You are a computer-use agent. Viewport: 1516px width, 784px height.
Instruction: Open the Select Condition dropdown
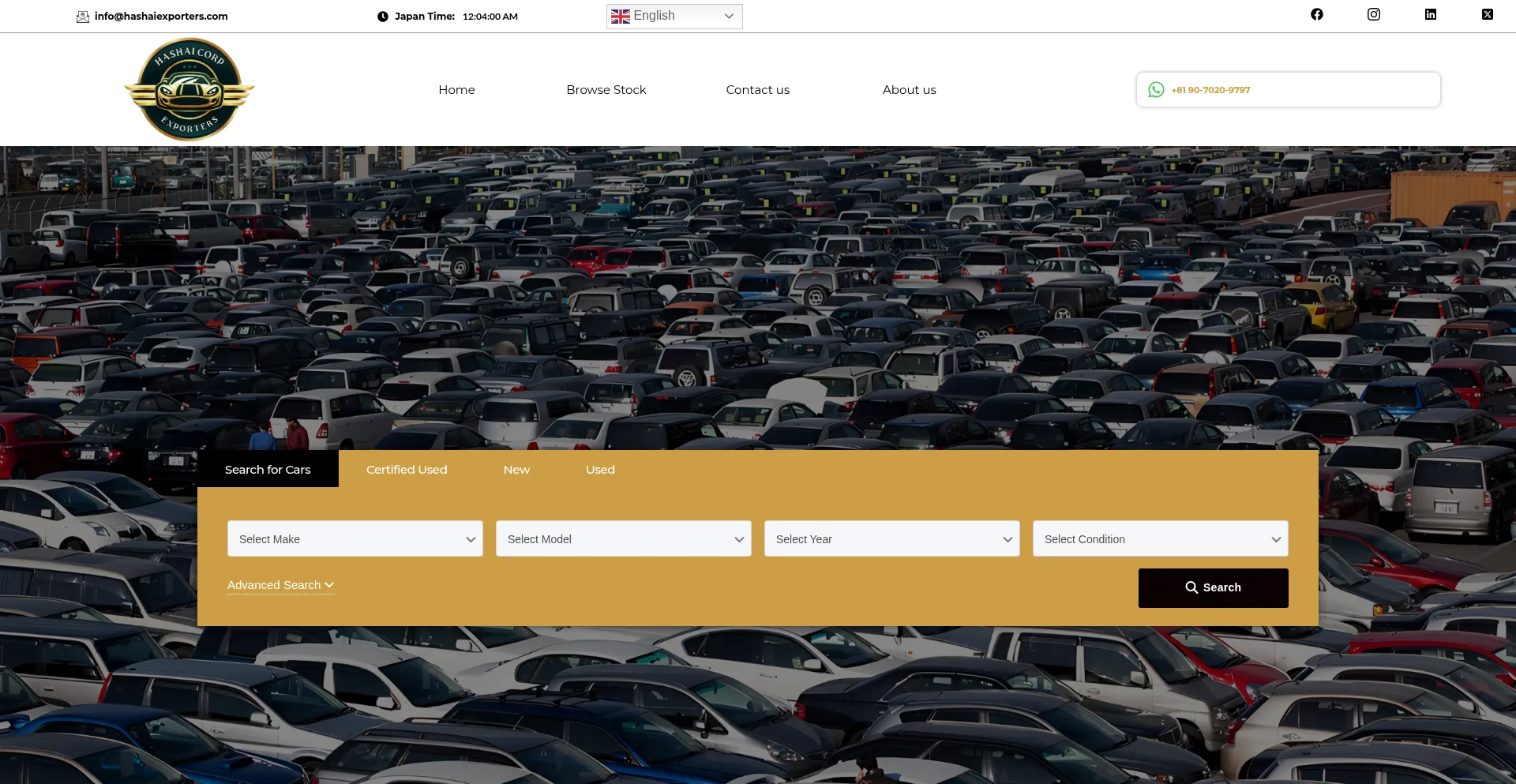[x=1161, y=538]
